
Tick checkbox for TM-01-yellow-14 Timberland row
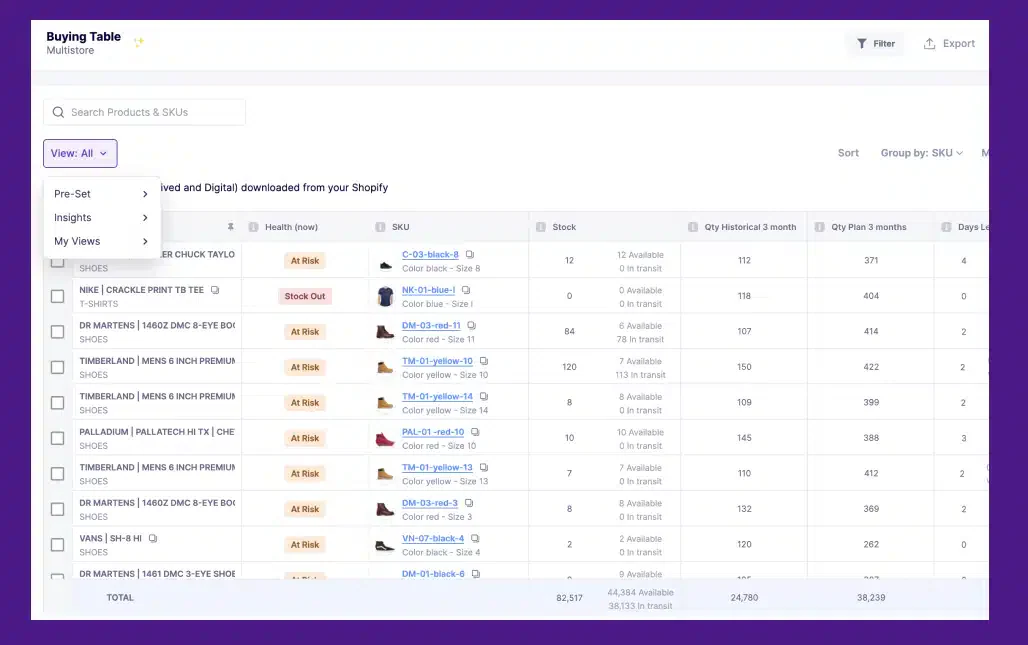pyautogui.click(x=58, y=402)
